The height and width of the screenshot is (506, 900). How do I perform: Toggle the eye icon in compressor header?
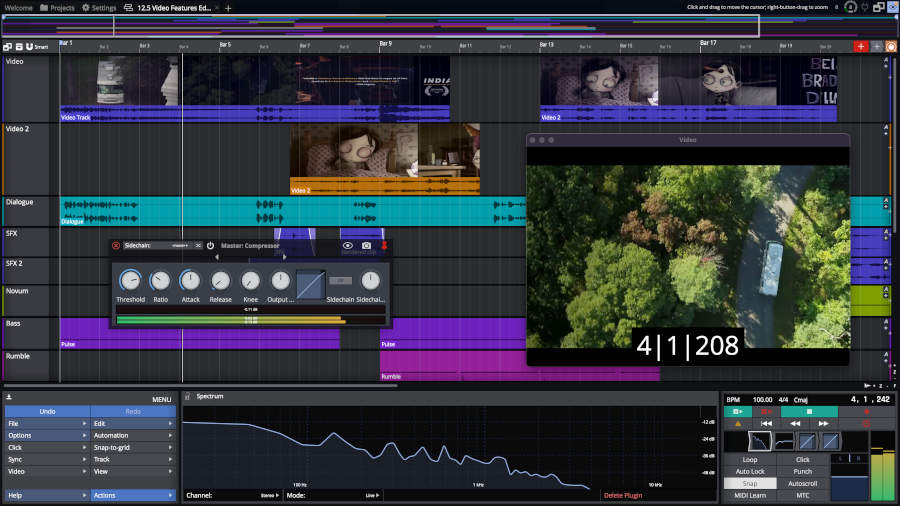(x=348, y=246)
